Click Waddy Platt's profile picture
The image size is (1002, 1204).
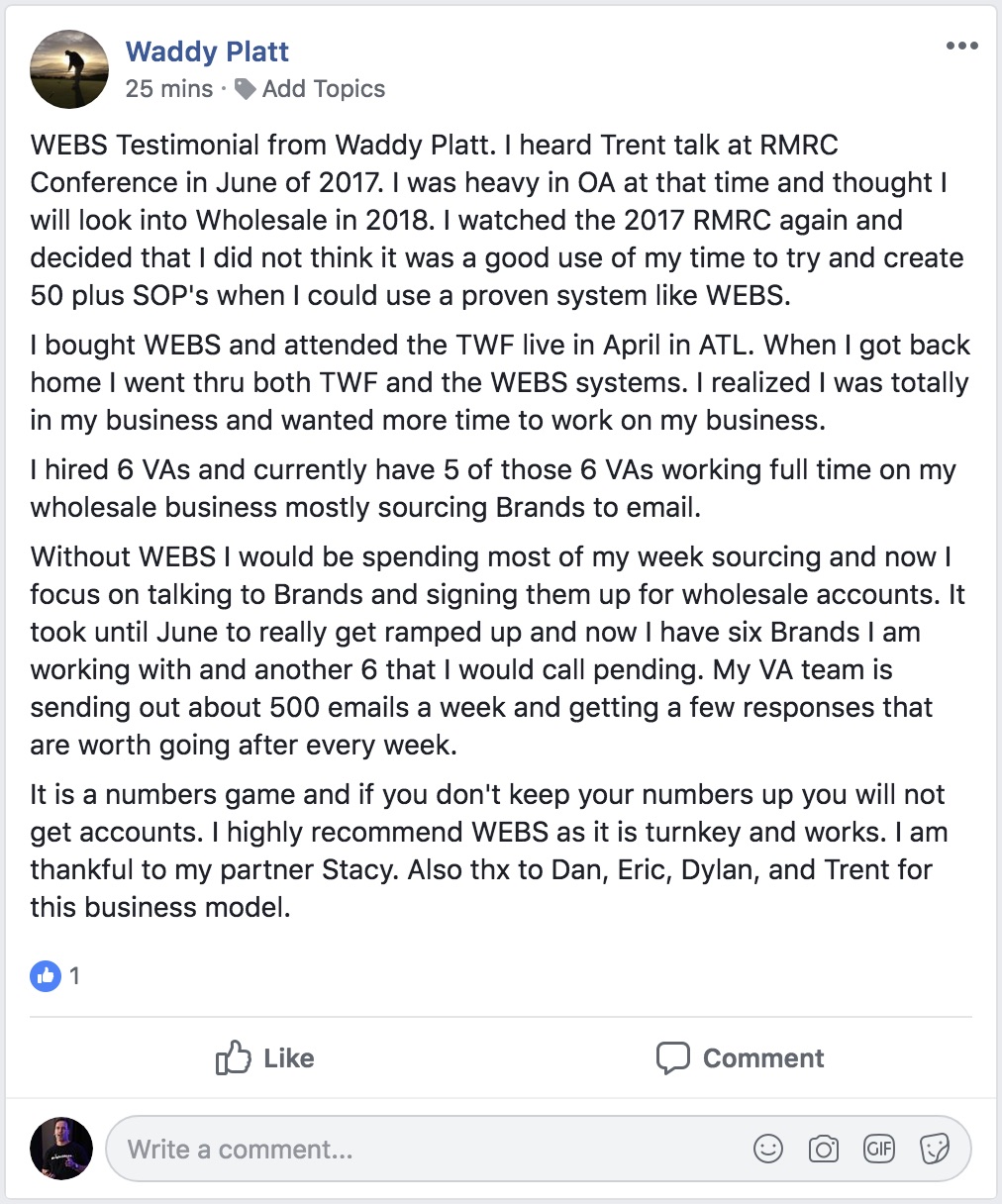click(69, 69)
